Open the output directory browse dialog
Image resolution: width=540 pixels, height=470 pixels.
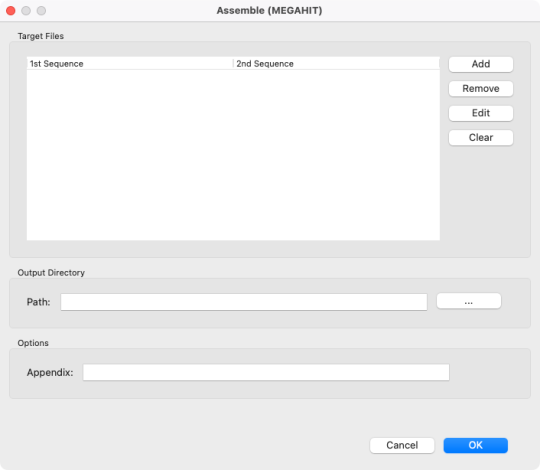[469, 301]
